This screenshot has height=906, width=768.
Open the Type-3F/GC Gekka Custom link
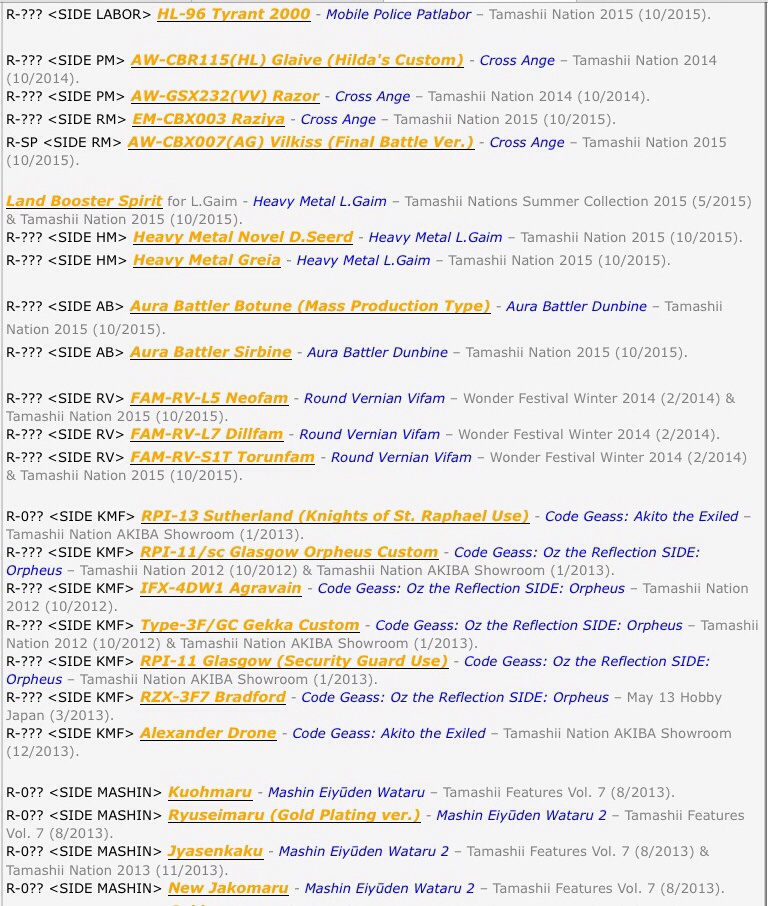point(250,625)
